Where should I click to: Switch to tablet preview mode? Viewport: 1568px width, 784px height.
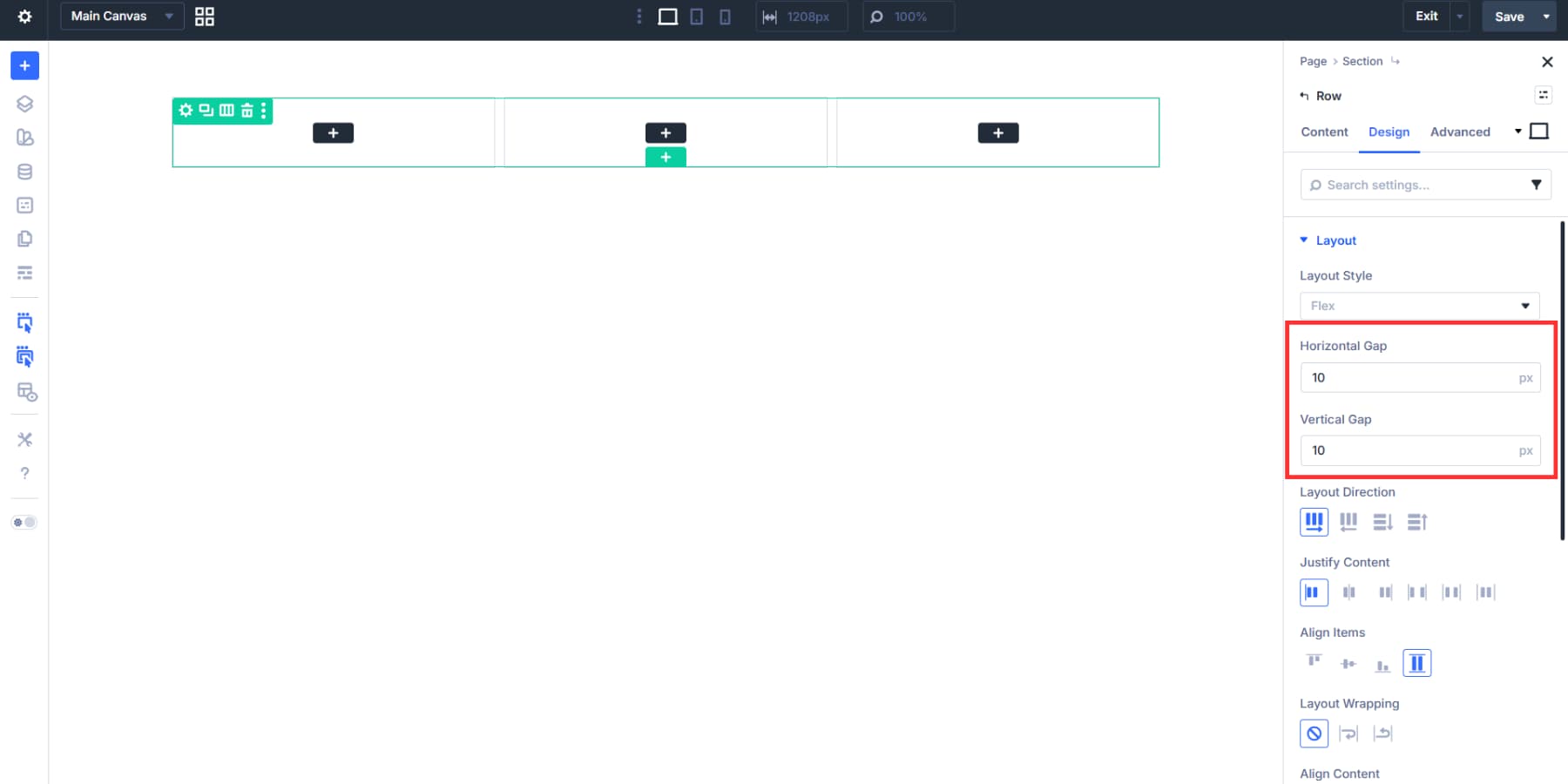coord(696,16)
